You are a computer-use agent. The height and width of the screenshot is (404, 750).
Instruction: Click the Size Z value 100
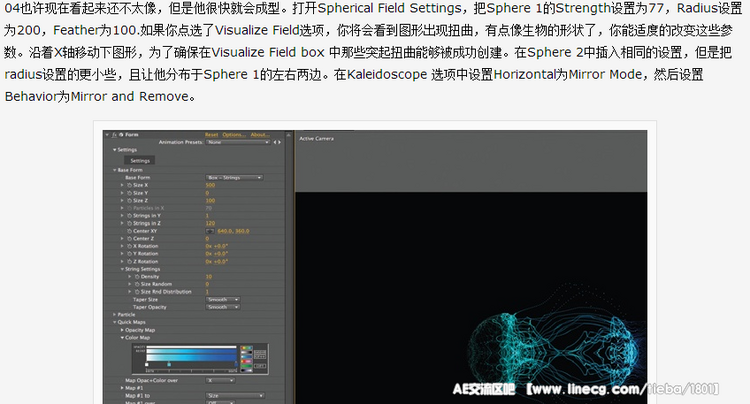210,200
